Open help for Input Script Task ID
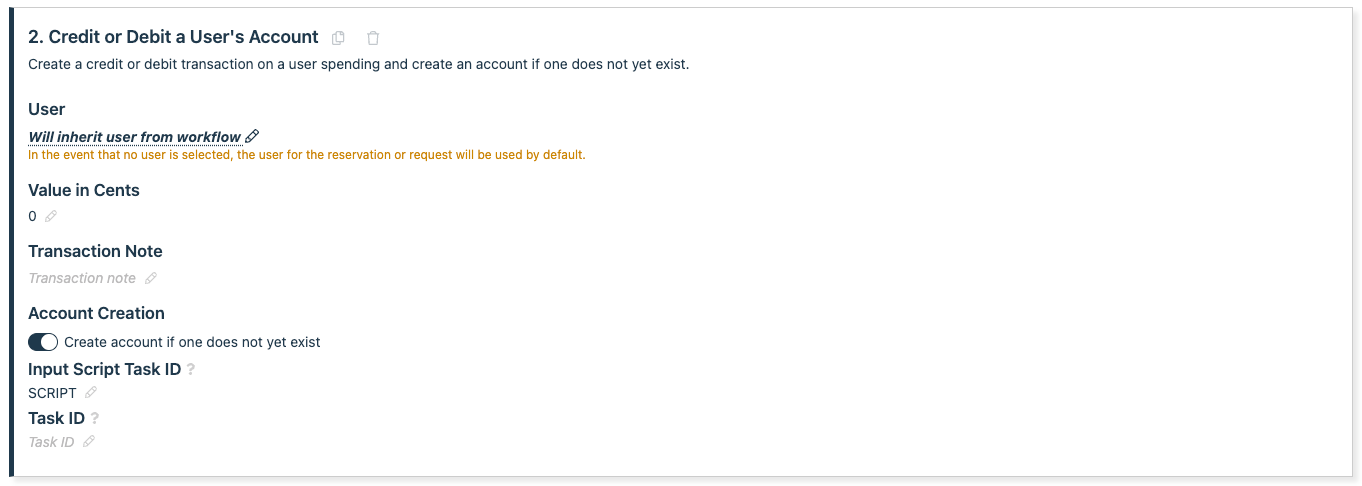1362x486 pixels. coord(191,370)
